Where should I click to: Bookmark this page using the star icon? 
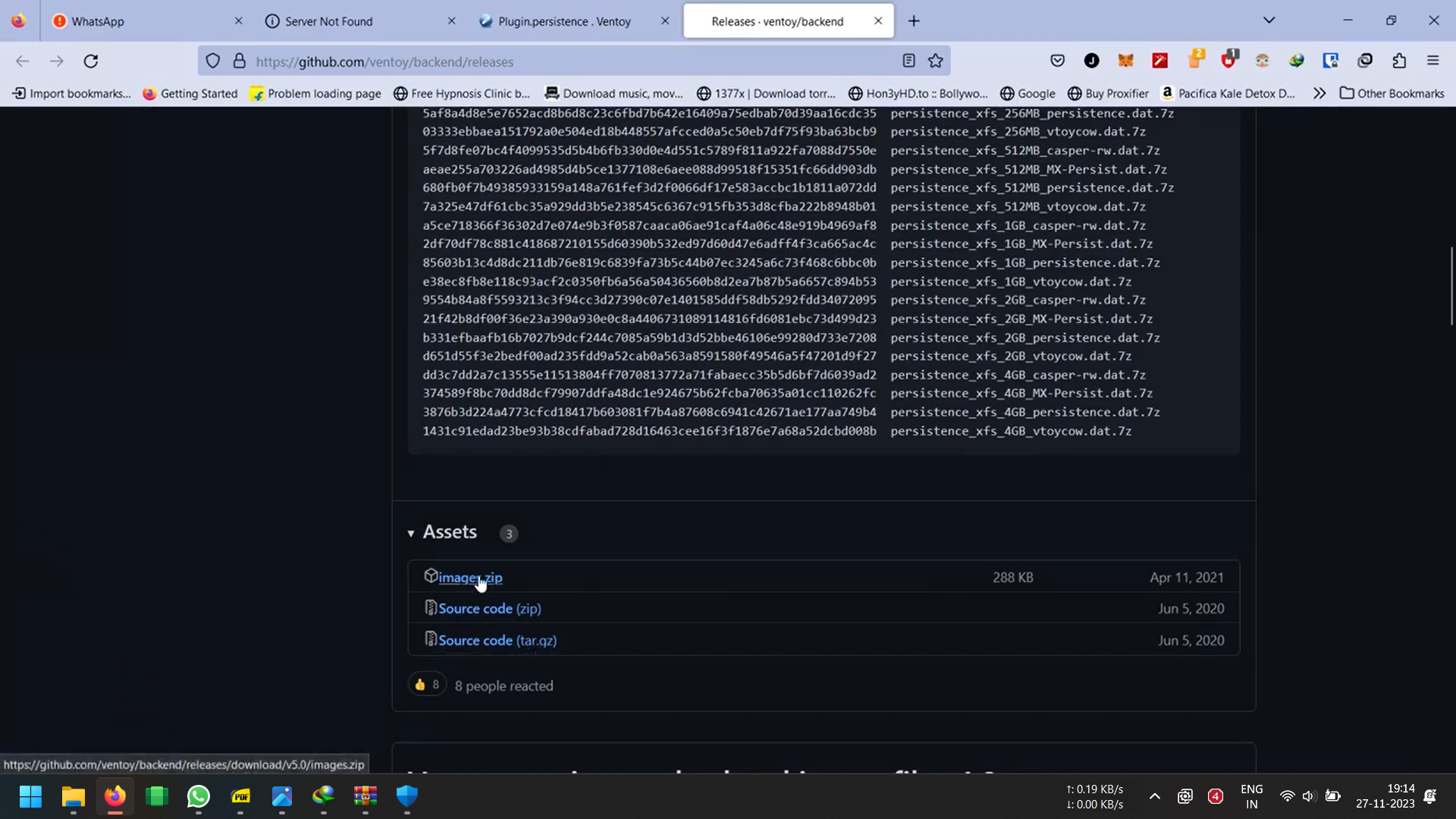point(936,61)
